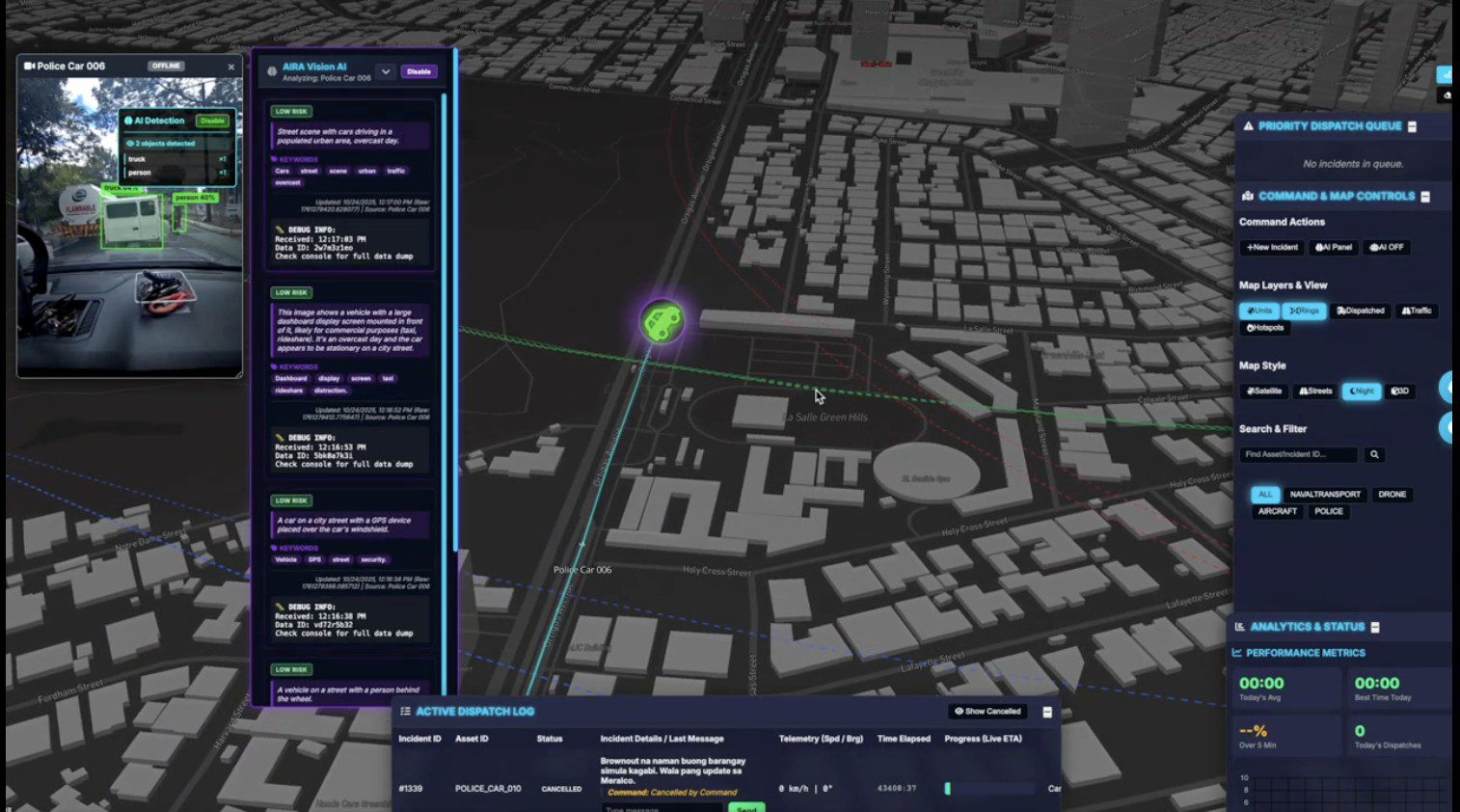This screenshot has height=812, width=1460.
Task: Filter assets by POLICE
Action: pos(1328,512)
